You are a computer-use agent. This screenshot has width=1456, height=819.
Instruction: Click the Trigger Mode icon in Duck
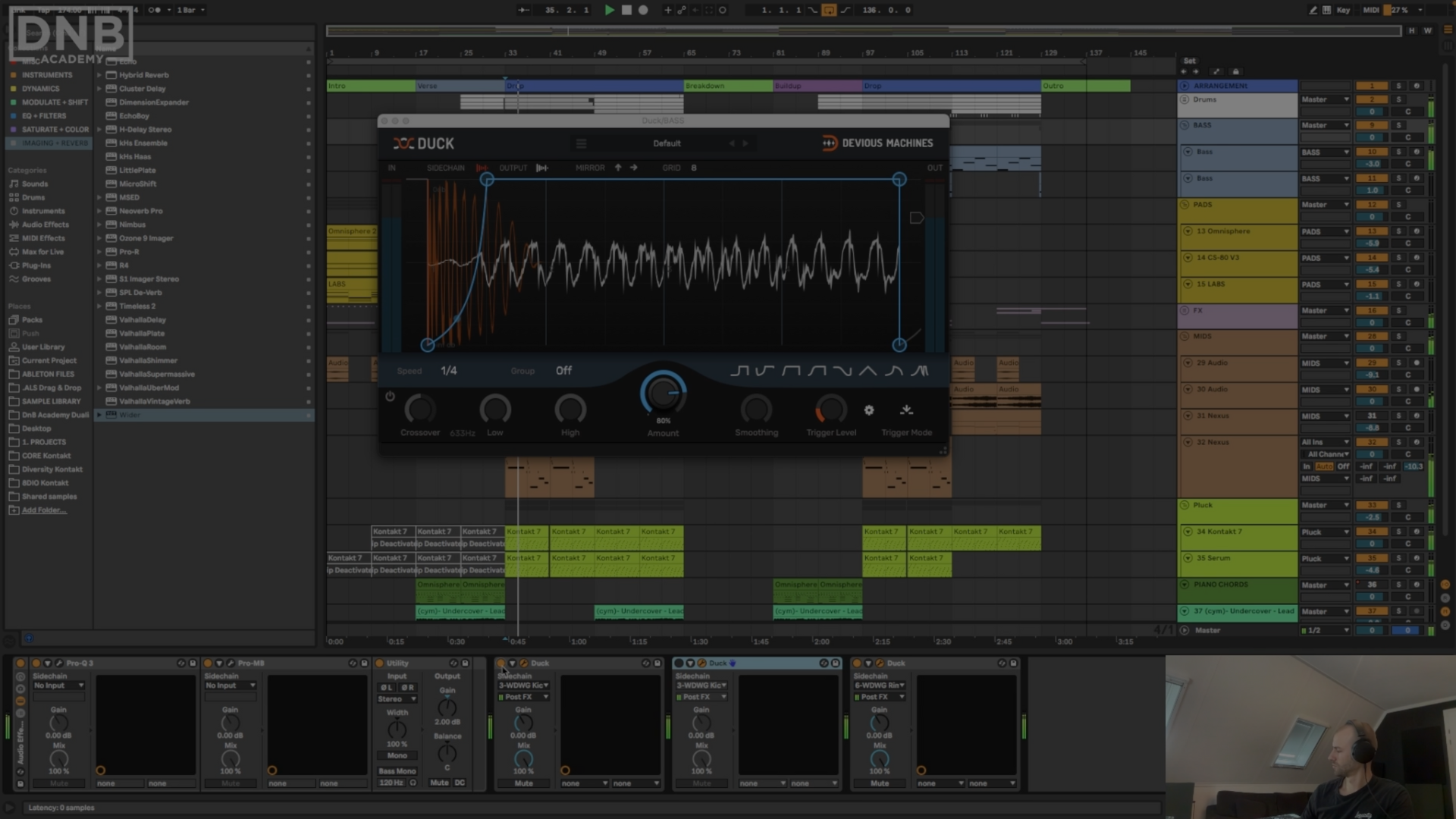(x=906, y=410)
